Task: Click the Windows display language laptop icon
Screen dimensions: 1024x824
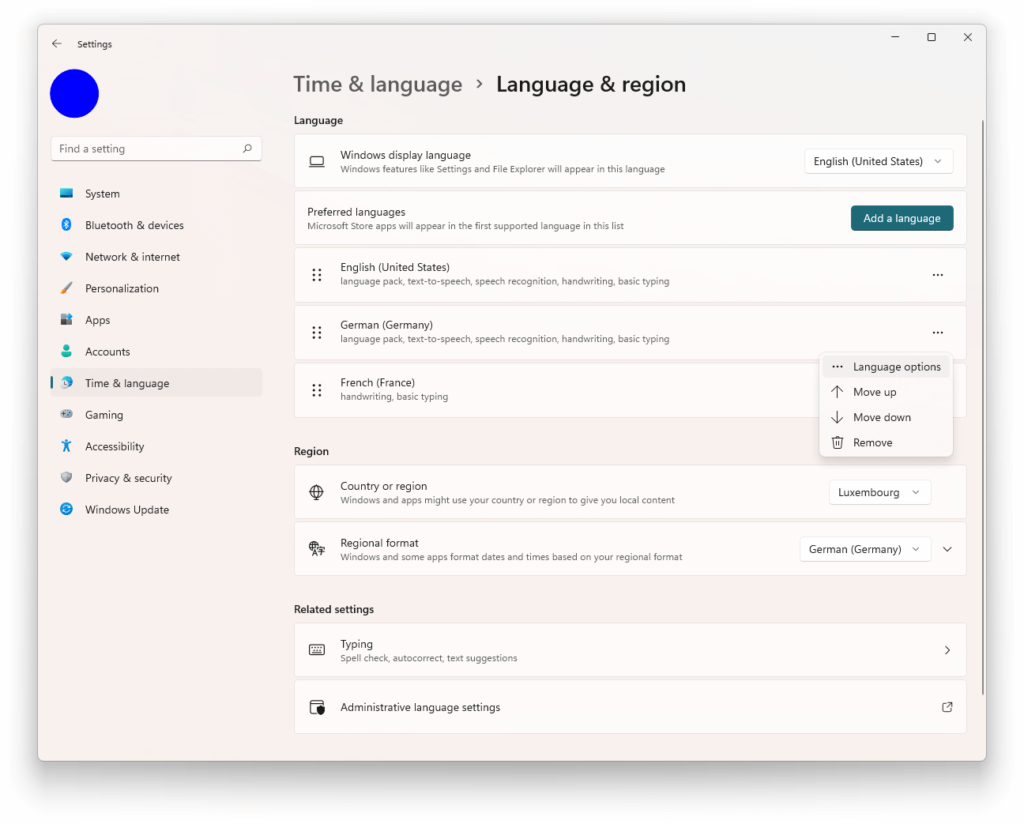Action: tap(317, 161)
